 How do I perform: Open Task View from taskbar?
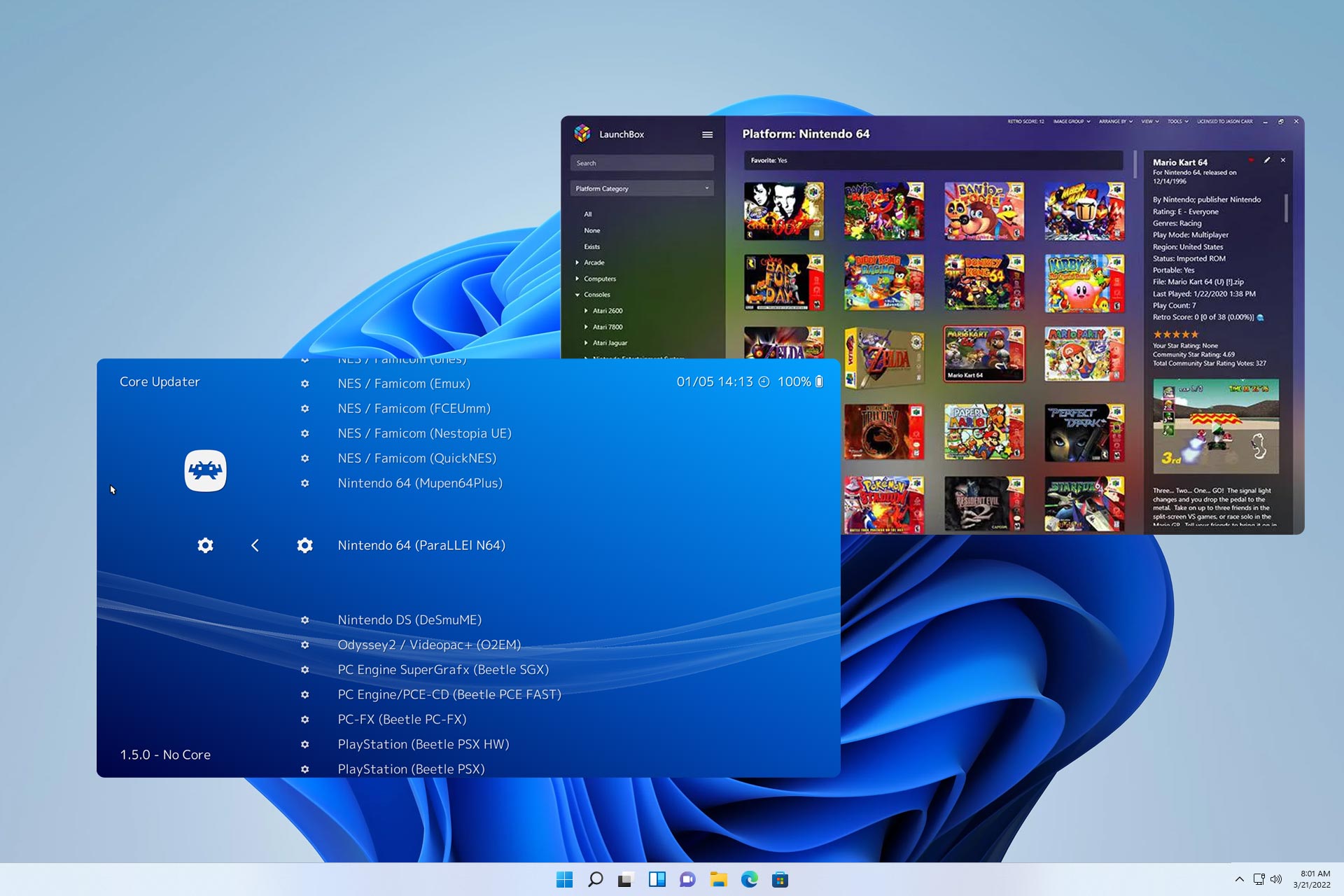pyautogui.click(x=626, y=879)
